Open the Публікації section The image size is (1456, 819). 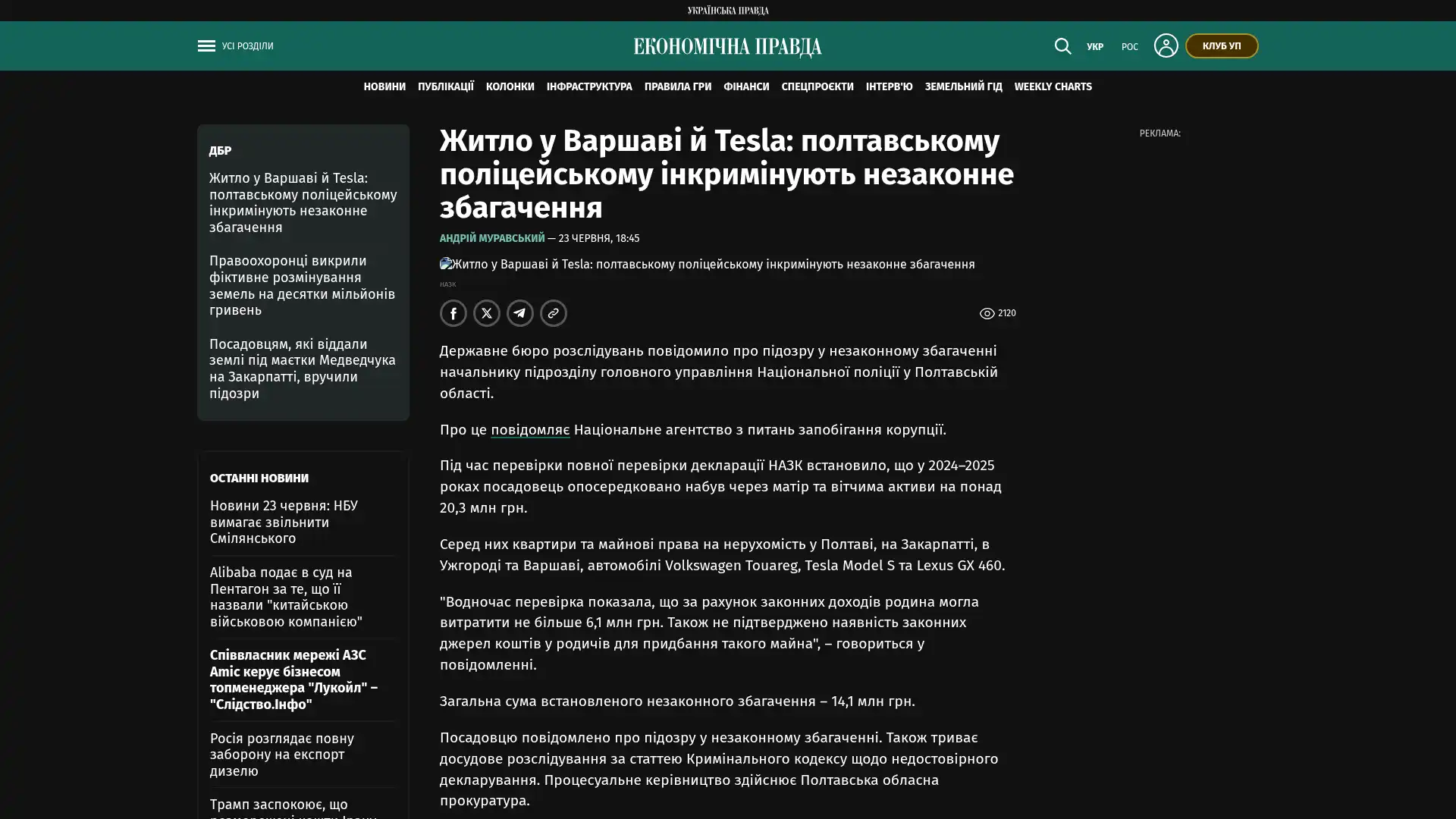pos(446,86)
